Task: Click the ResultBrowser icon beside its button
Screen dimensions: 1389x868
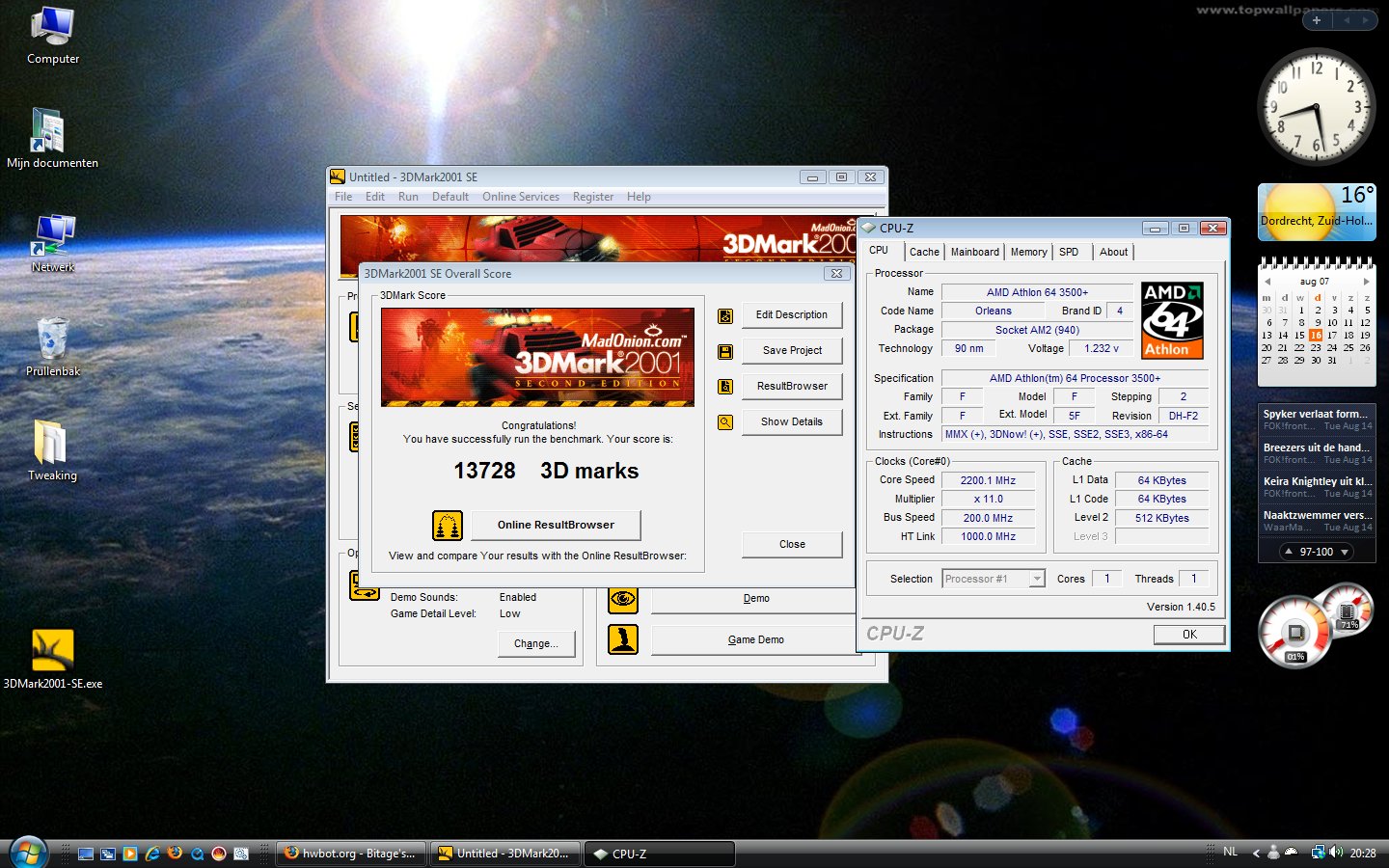Action: coord(725,387)
